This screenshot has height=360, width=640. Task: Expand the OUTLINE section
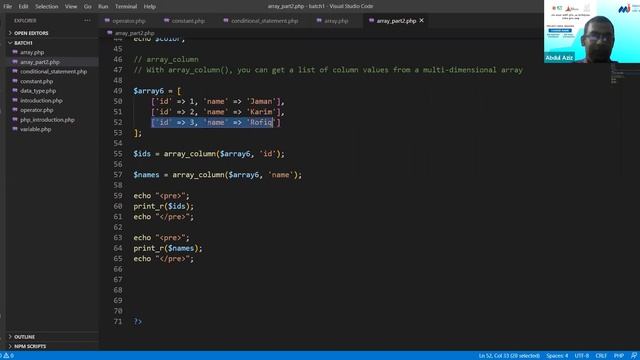(x=24, y=337)
